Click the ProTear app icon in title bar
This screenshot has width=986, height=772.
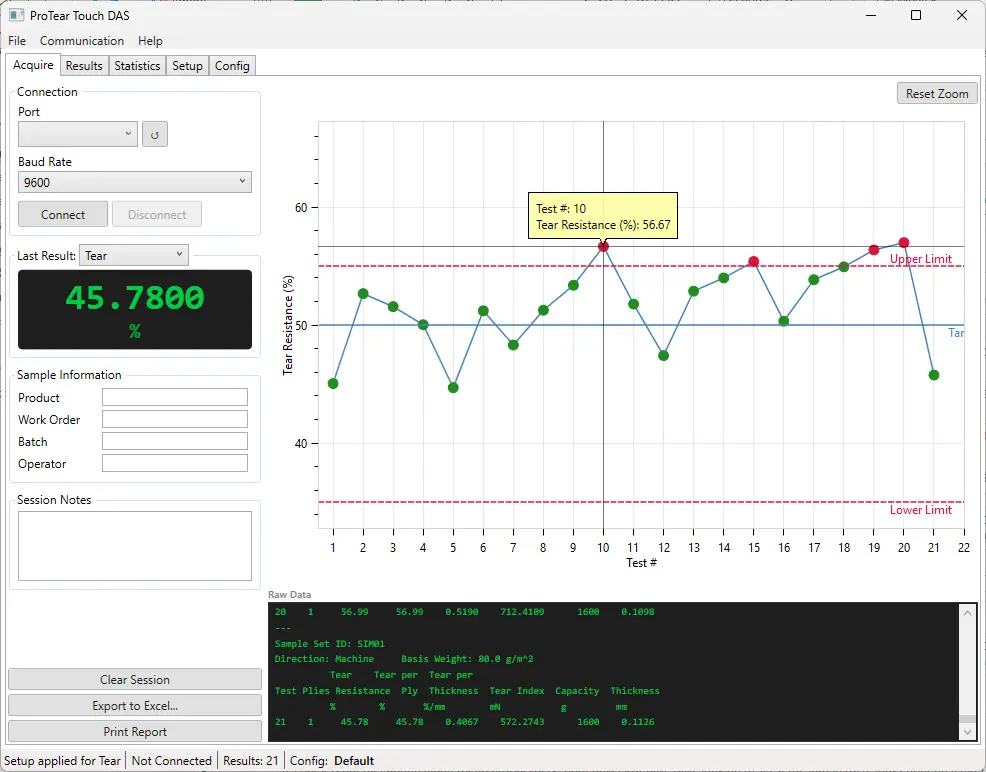pos(16,15)
